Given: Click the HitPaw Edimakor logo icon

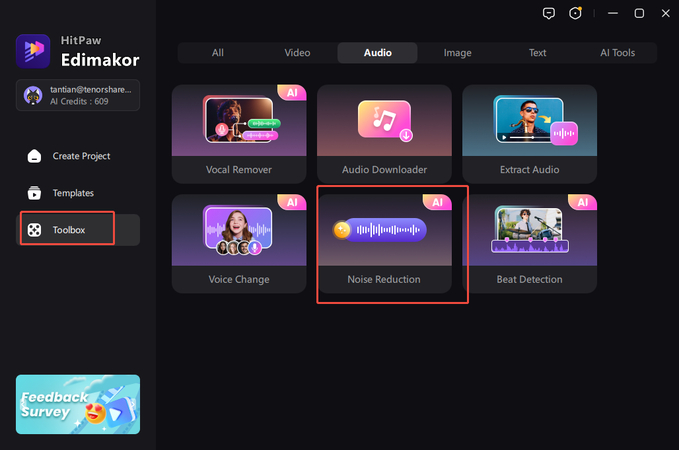Looking at the screenshot, I should tap(33, 51).
